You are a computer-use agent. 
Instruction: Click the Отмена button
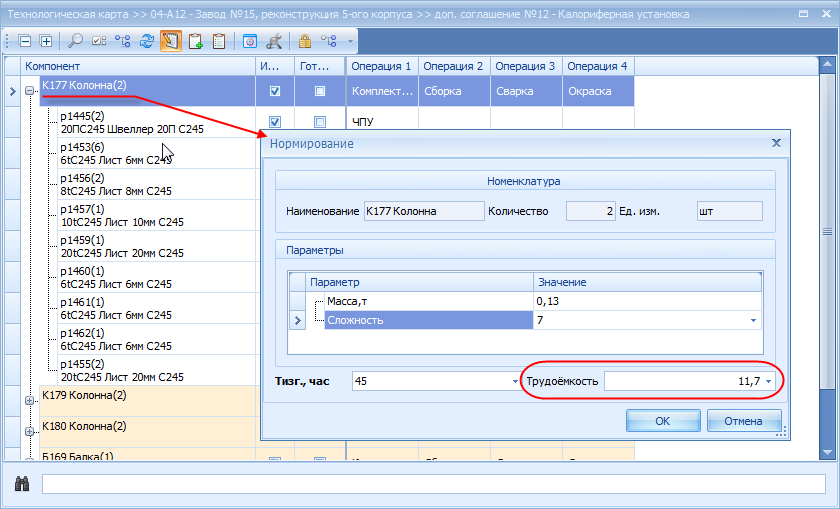pos(744,421)
